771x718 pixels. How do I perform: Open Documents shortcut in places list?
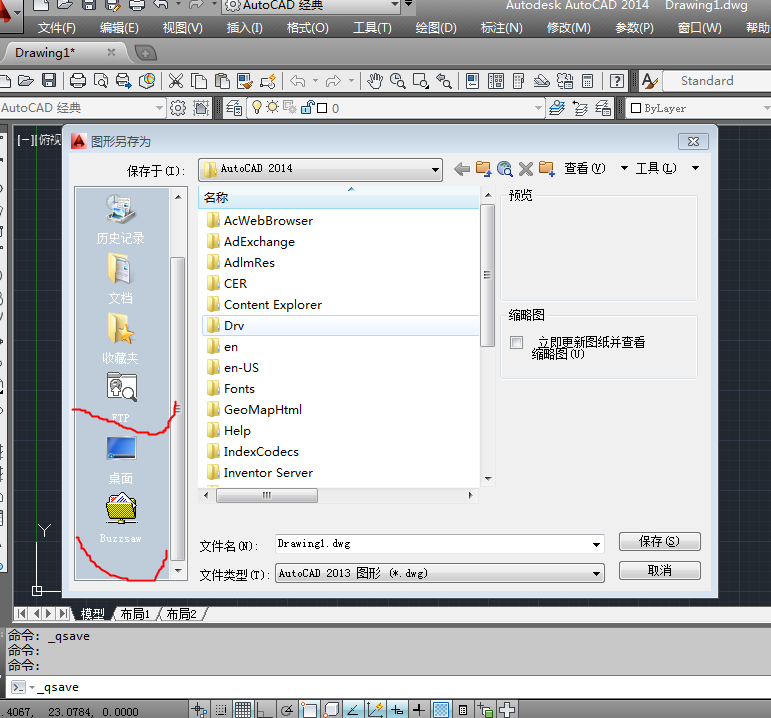click(x=120, y=278)
